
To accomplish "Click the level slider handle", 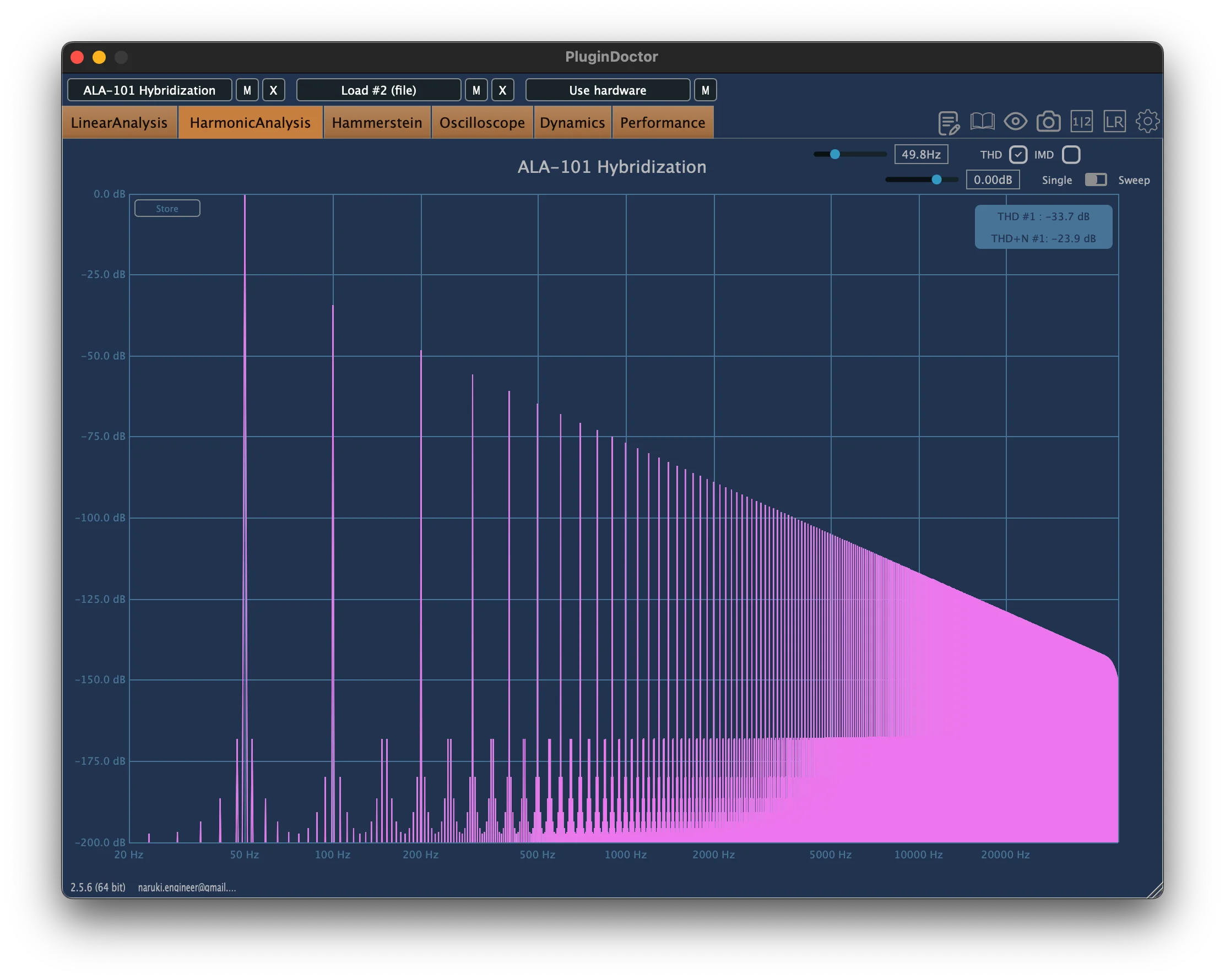I will [x=936, y=180].
